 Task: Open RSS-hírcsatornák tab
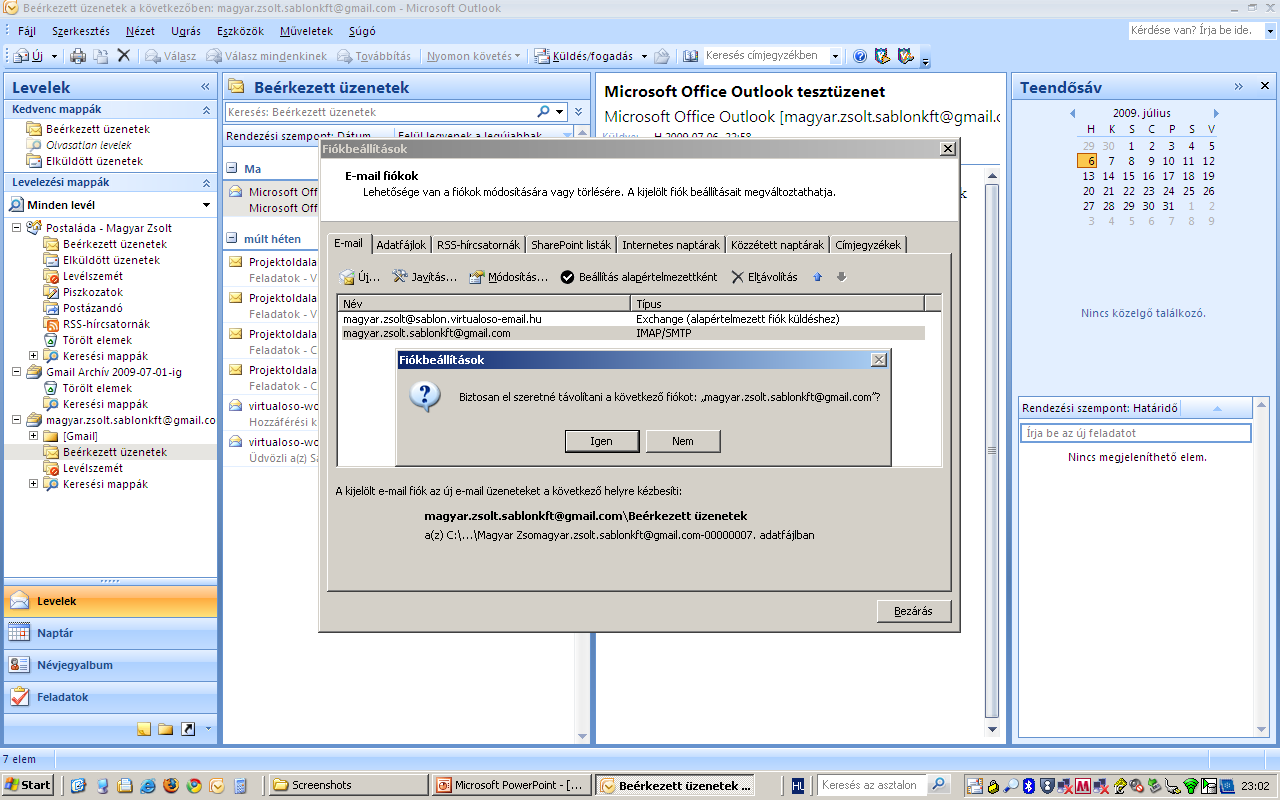(x=478, y=245)
